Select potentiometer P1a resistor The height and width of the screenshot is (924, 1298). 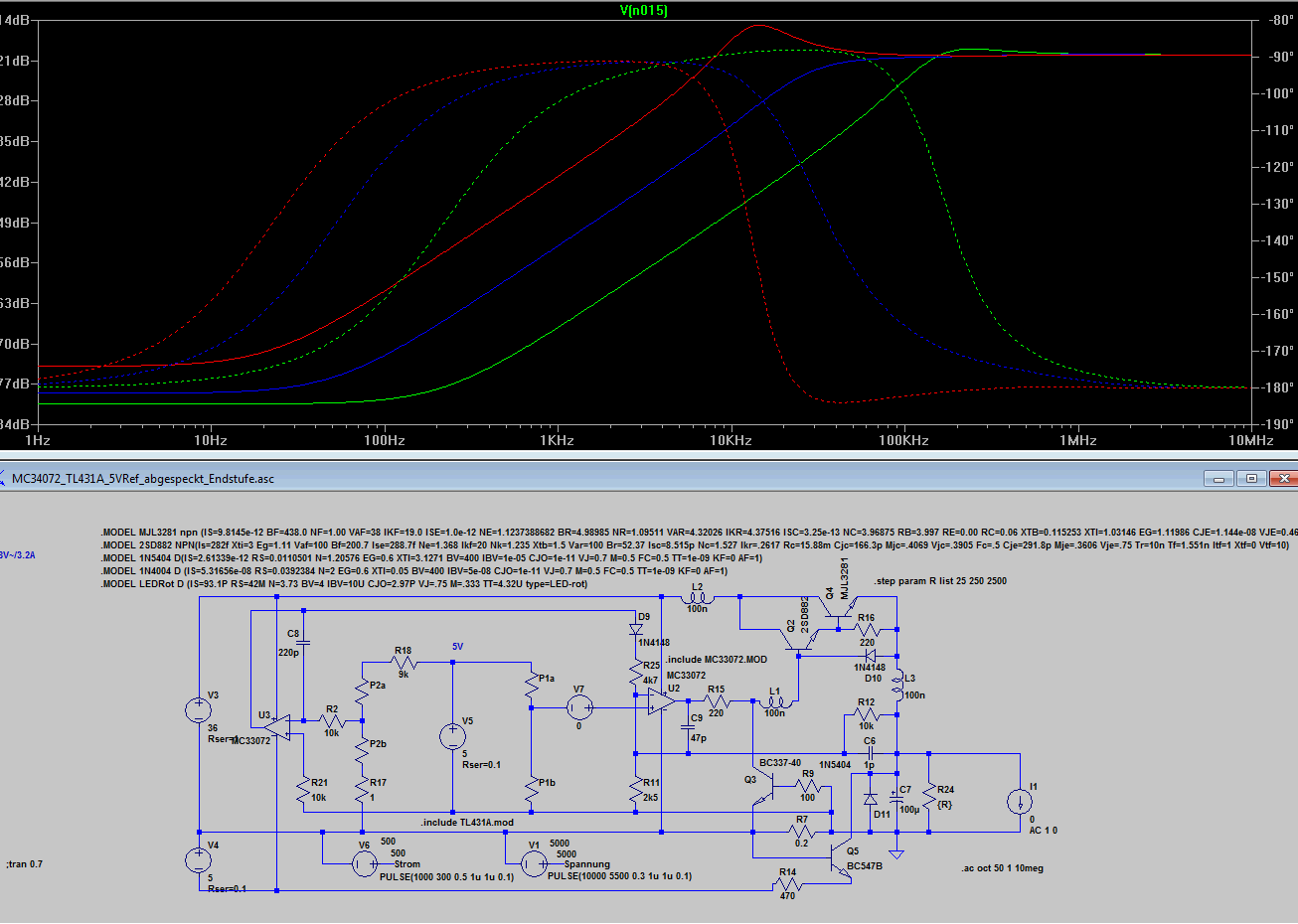(532, 683)
